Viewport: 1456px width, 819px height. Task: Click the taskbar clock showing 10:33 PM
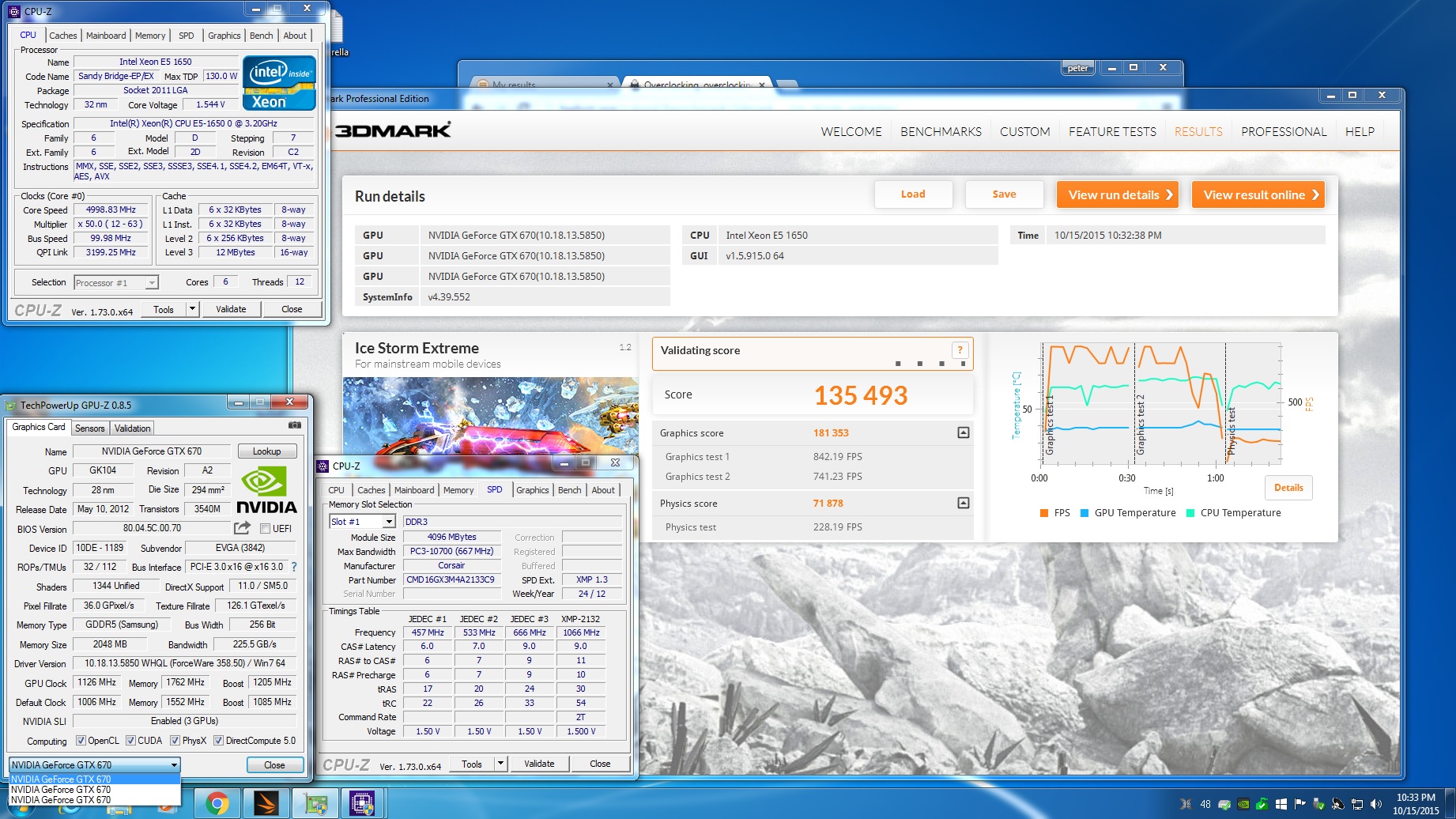coord(1416,804)
